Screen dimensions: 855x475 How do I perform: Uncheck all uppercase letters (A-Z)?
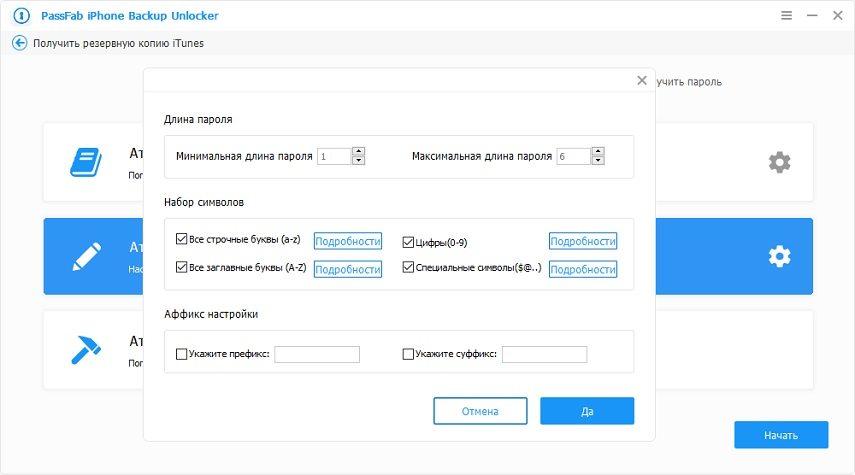click(x=182, y=267)
